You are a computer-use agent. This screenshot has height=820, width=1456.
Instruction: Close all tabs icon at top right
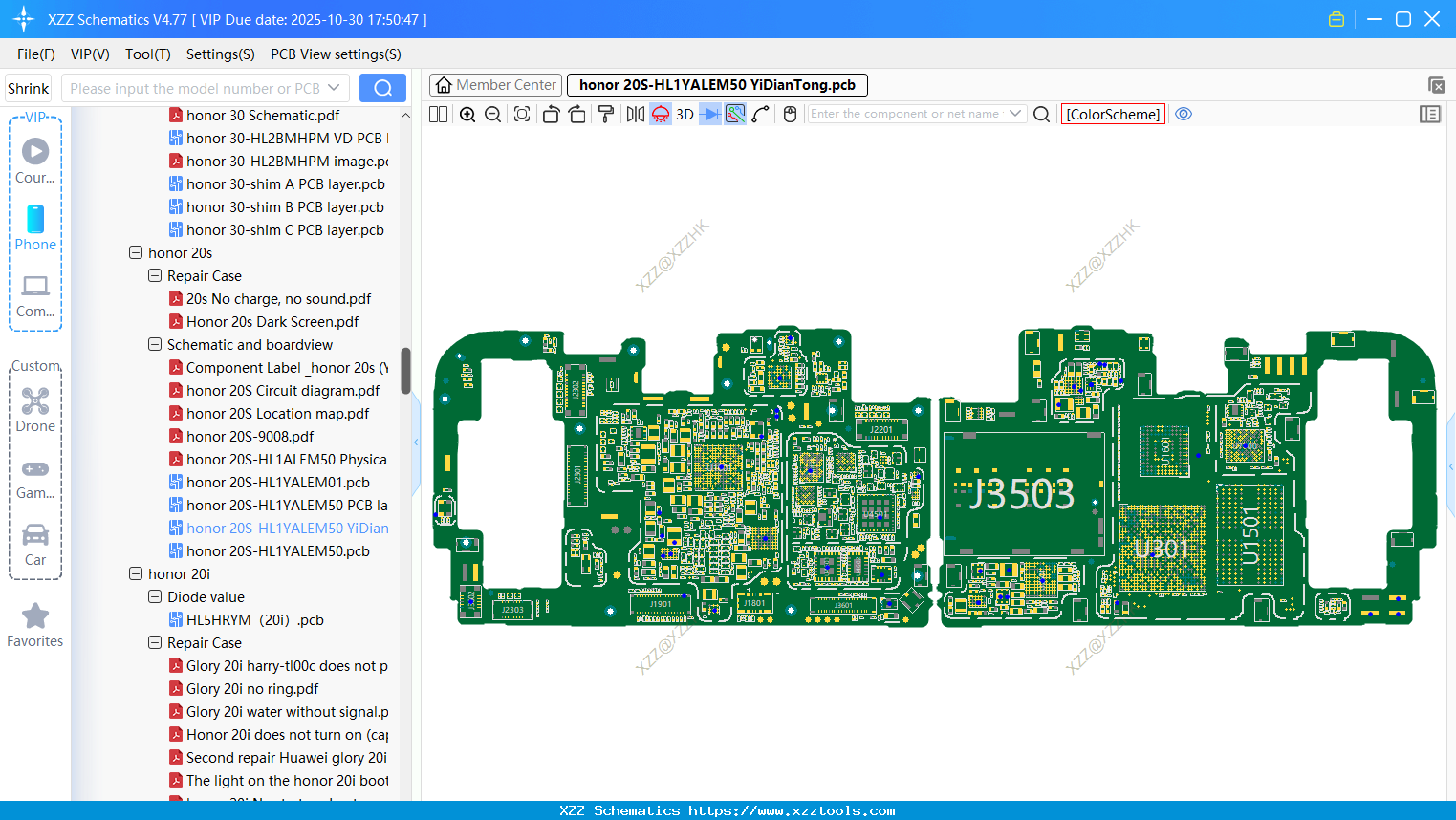(1436, 85)
